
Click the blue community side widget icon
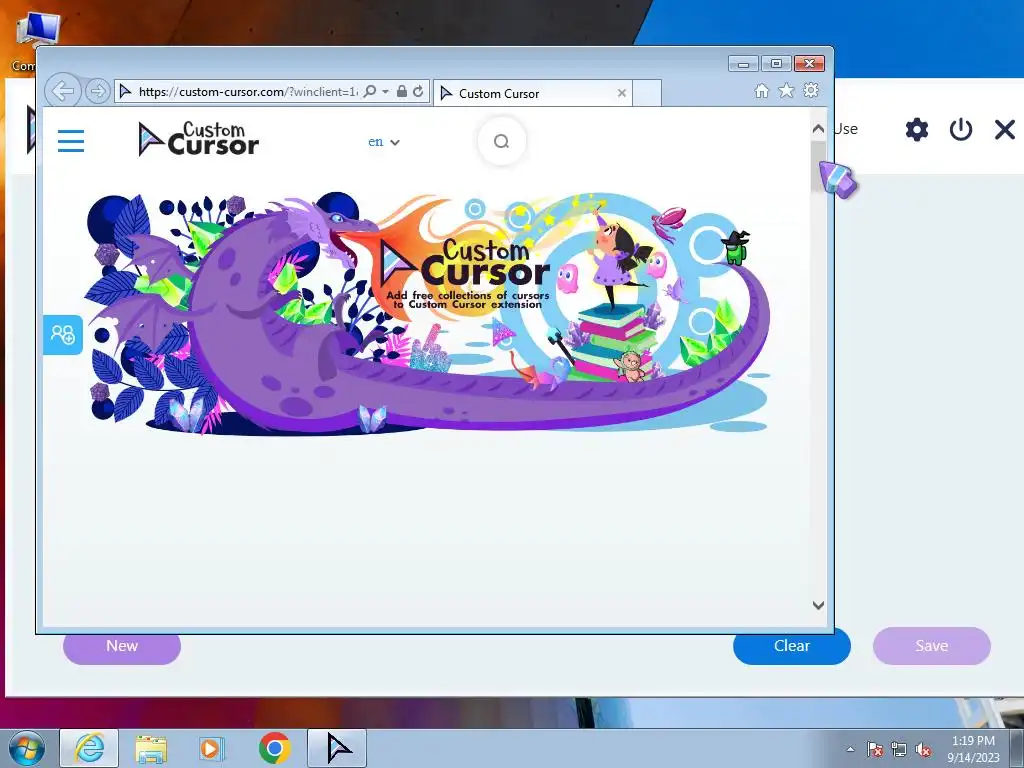click(63, 335)
